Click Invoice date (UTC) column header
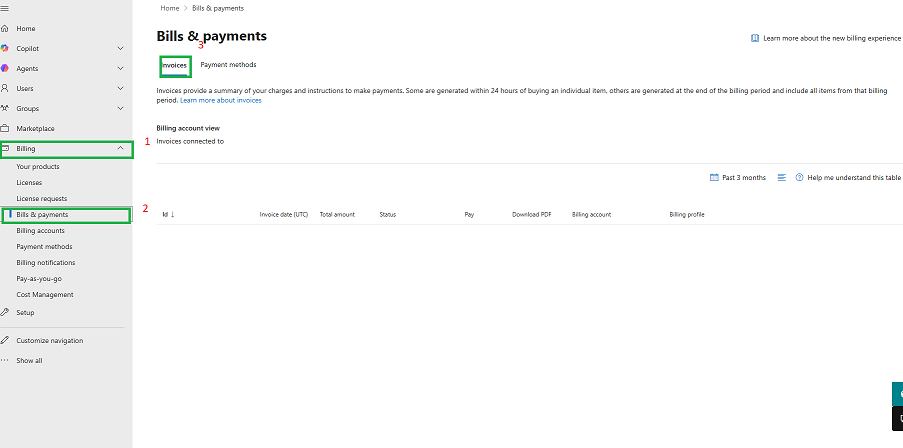 coord(284,214)
